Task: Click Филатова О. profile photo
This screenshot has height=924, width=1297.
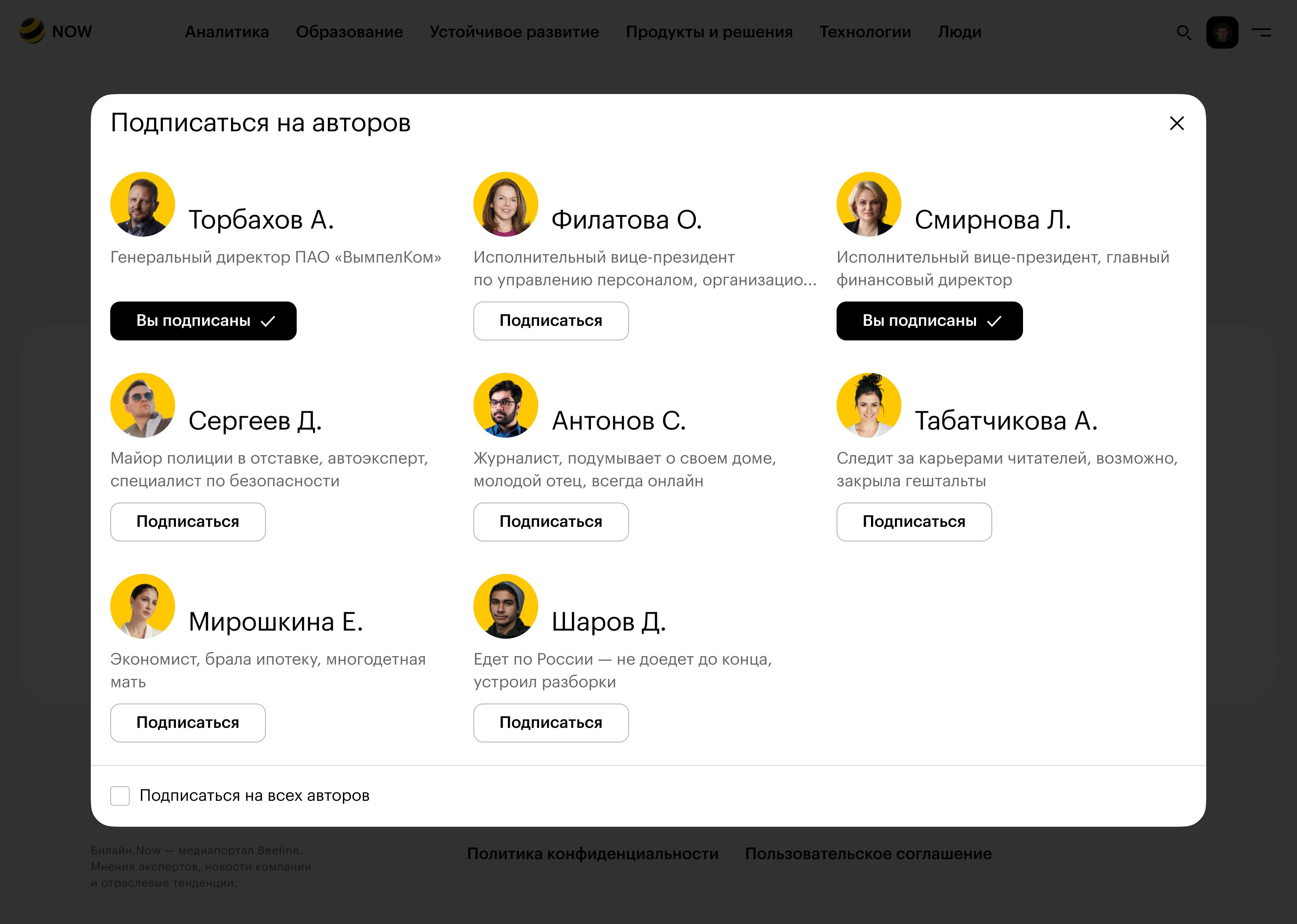Action: coord(505,204)
